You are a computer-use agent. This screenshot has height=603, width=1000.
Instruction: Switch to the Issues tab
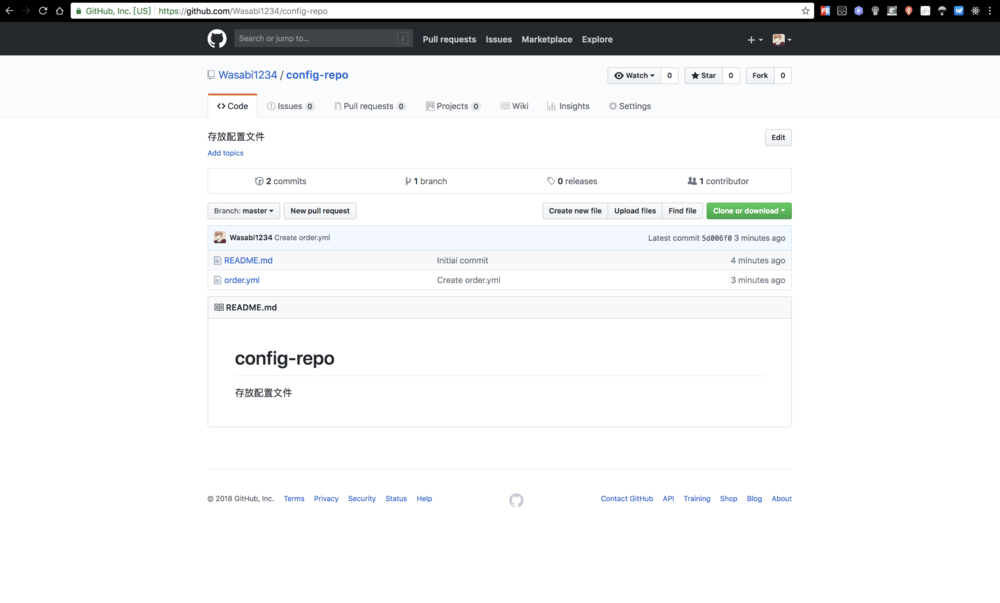pyautogui.click(x=290, y=106)
